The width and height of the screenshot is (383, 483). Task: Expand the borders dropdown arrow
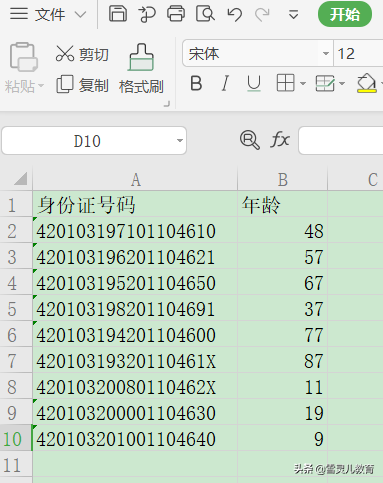pos(303,83)
